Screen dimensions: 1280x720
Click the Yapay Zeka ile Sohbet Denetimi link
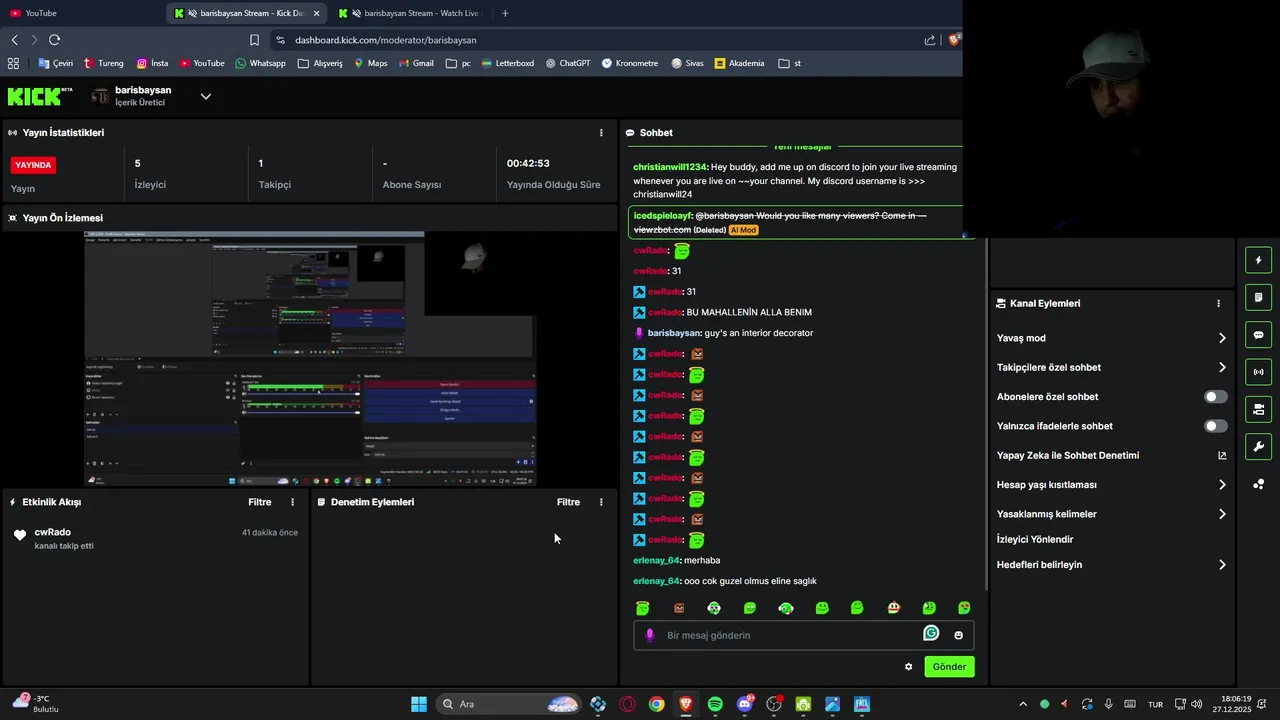click(x=1068, y=455)
